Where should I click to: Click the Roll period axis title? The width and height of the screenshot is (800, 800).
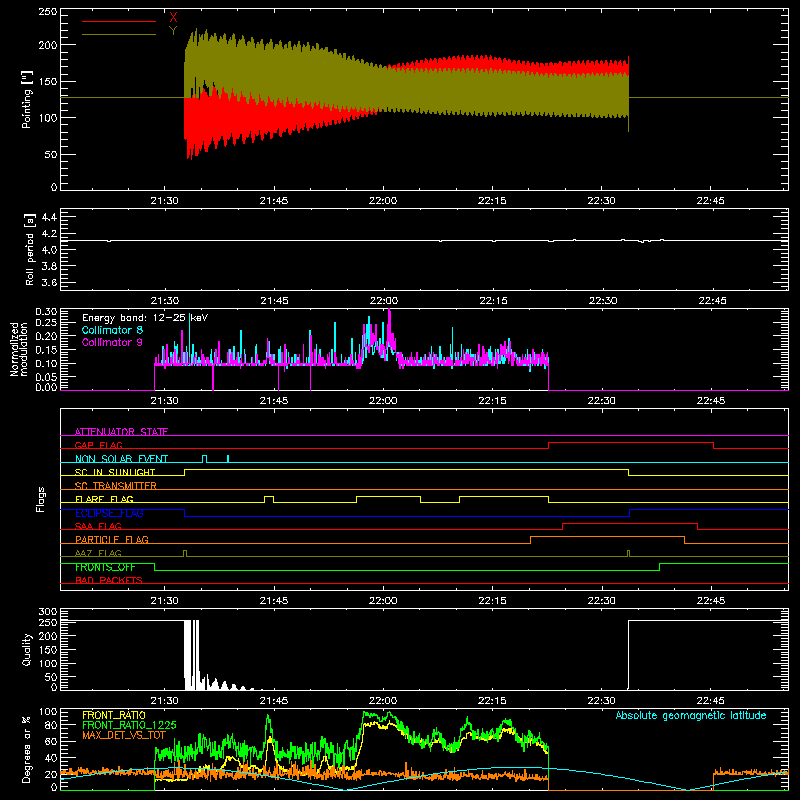[30, 249]
